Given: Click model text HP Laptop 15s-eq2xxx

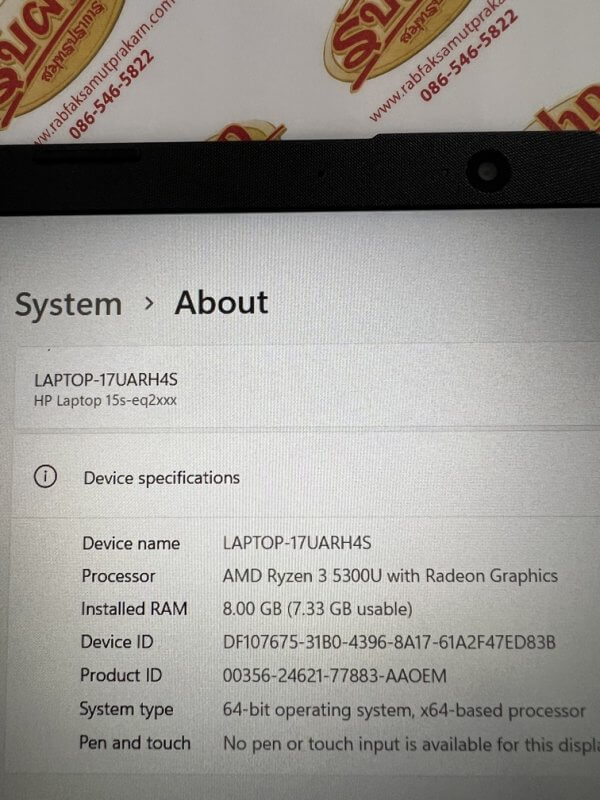Looking at the screenshot, I should coord(105,401).
